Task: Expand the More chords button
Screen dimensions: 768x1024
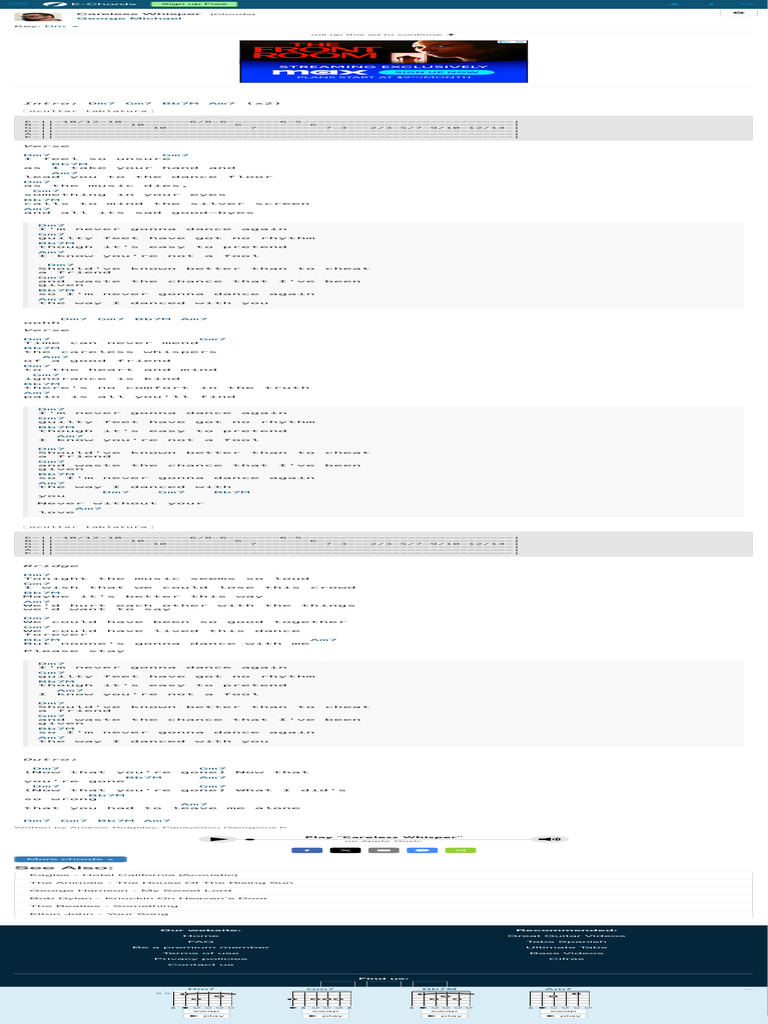Action: (71, 859)
